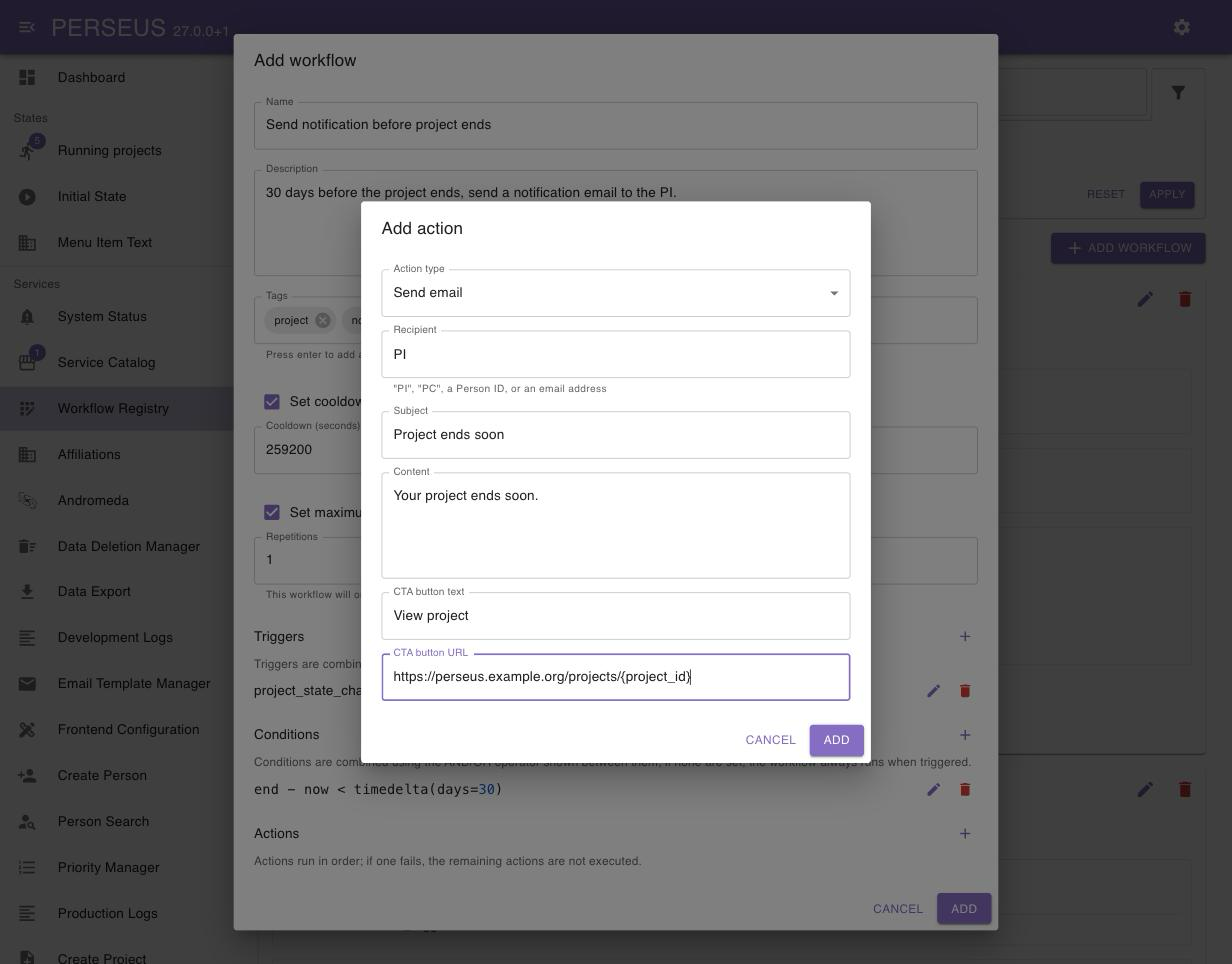Viewport: 1232px width, 964px height.
Task: Click the CTA button text field
Action: pos(616,616)
